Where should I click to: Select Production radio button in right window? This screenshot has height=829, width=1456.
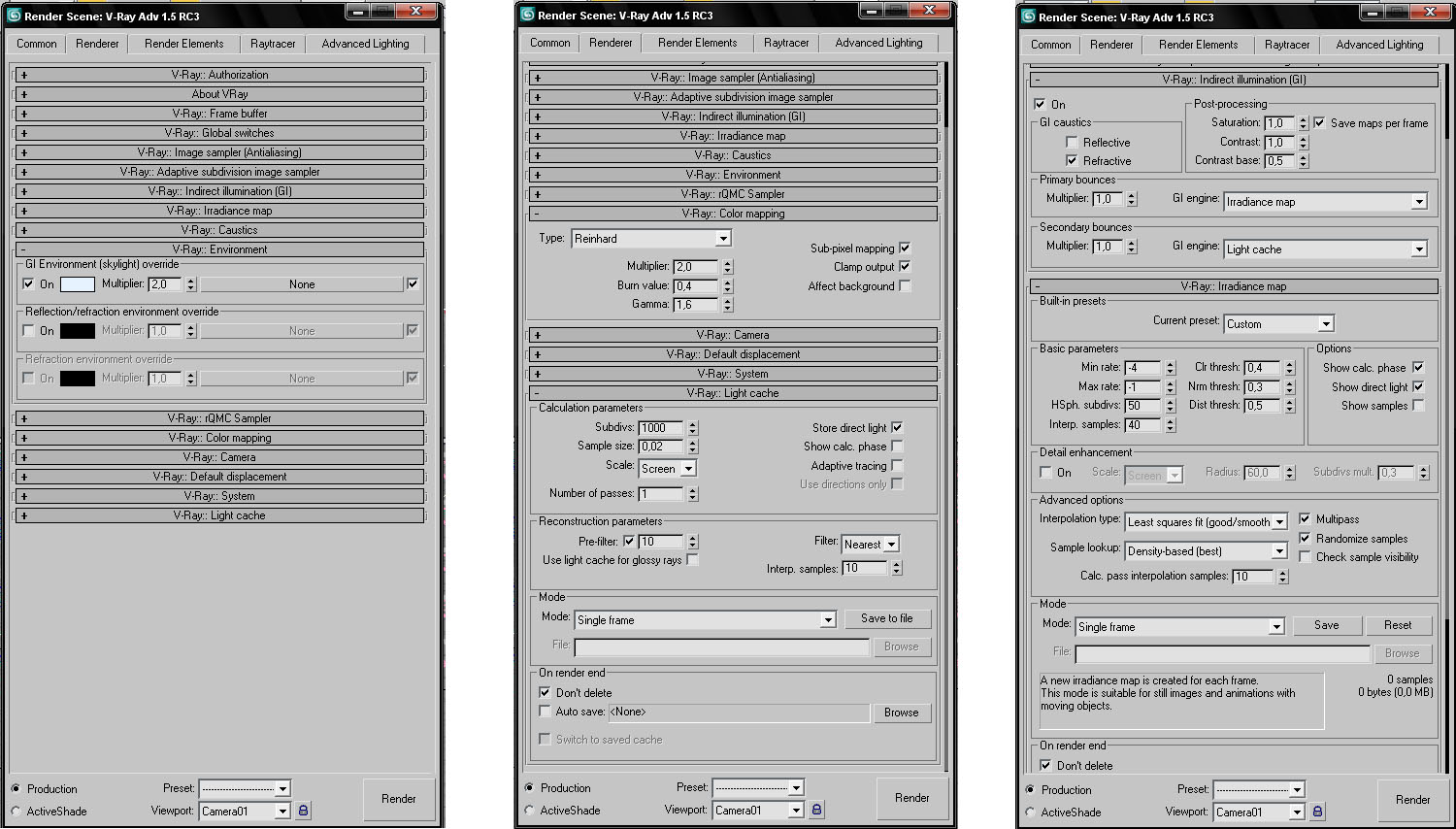1030,790
